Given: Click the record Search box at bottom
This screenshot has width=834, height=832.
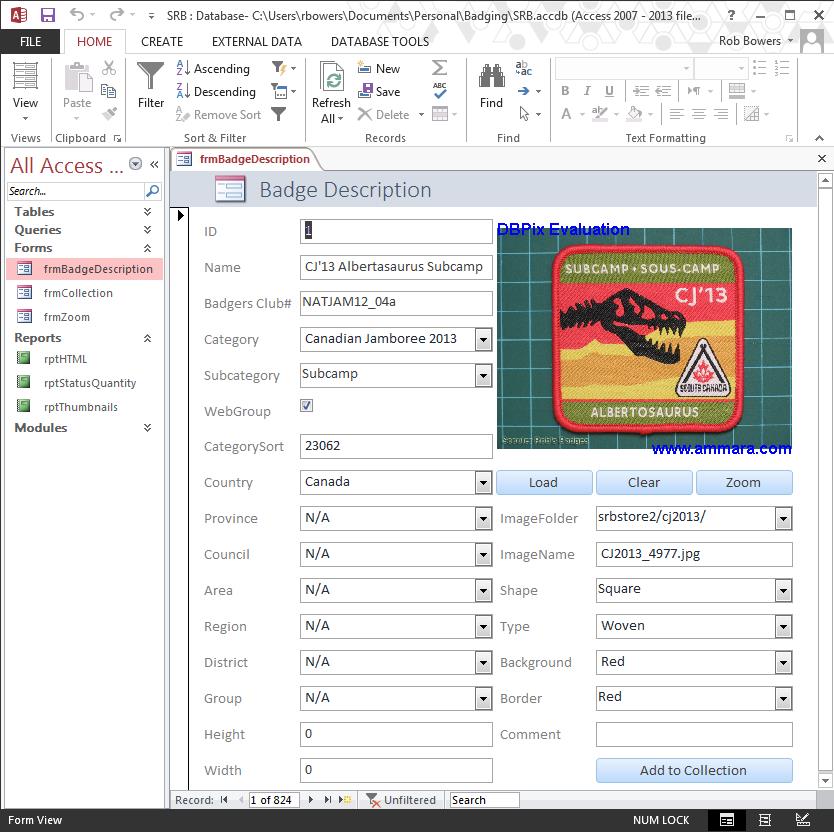Looking at the screenshot, I should coord(485,800).
